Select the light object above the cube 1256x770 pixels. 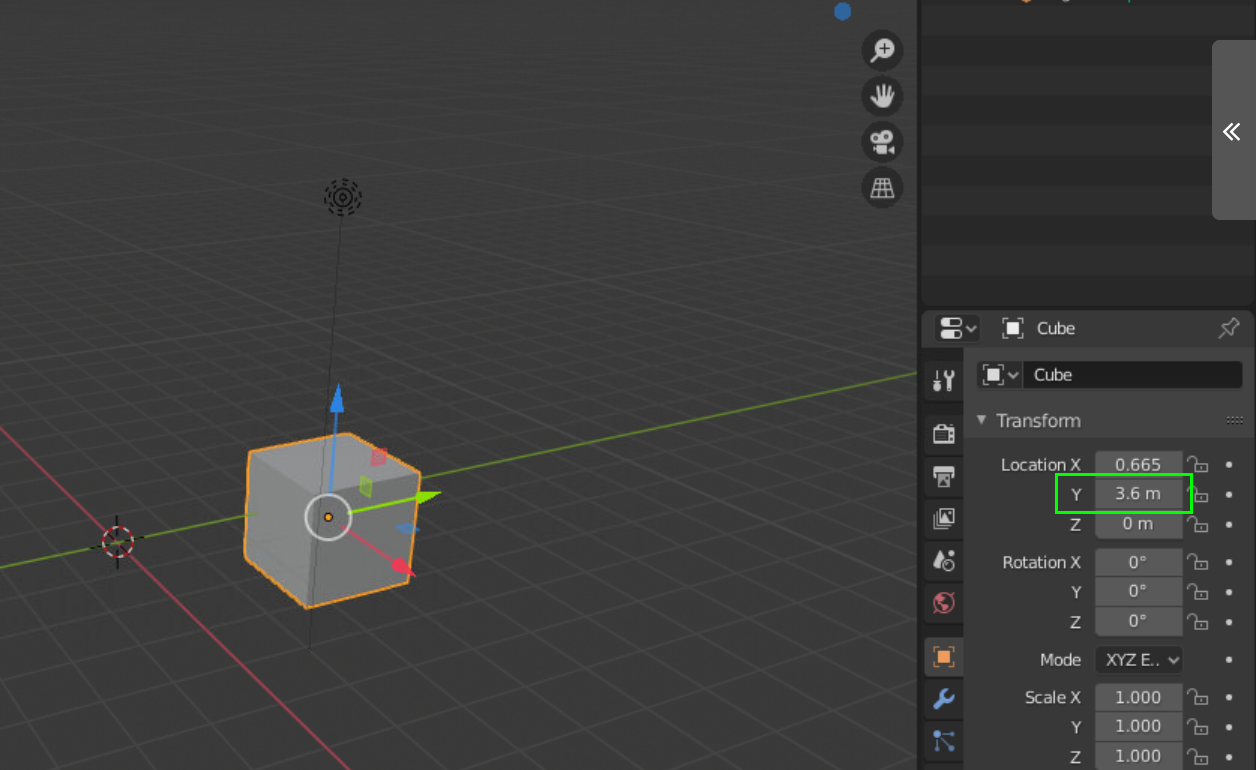click(x=342, y=197)
